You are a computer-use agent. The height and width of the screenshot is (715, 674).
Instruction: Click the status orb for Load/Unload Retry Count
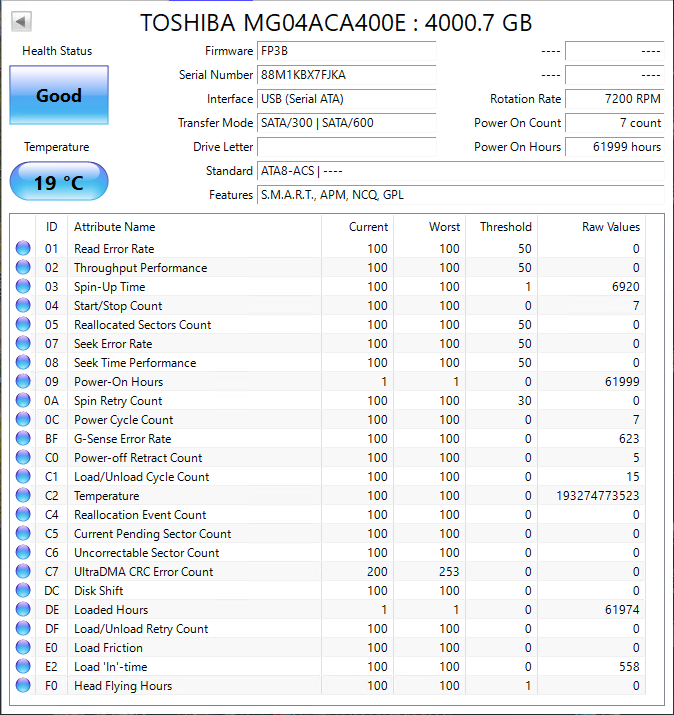[23, 628]
